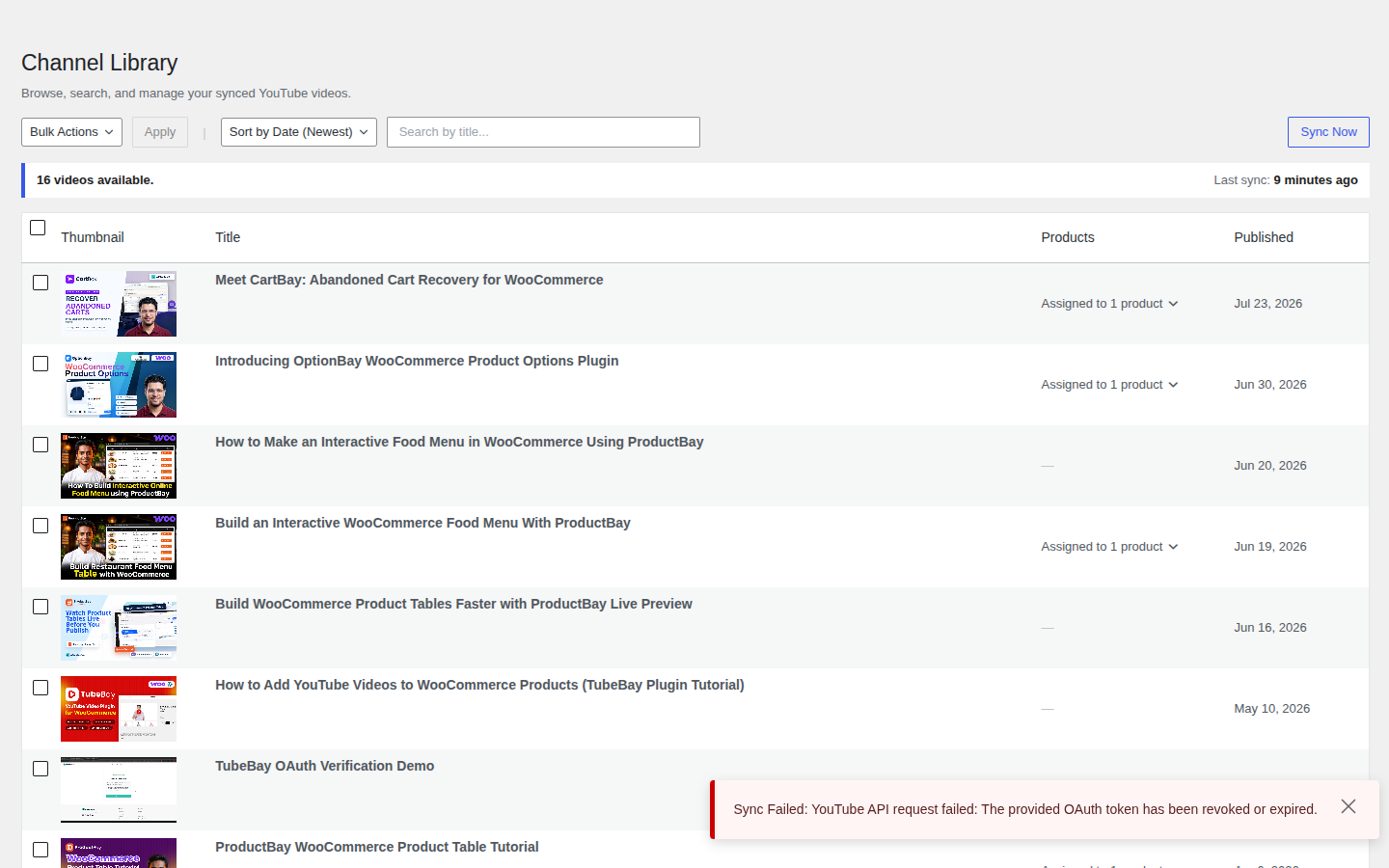Check the Build an Interactive WooCommerce Food Menu row

[x=41, y=526]
